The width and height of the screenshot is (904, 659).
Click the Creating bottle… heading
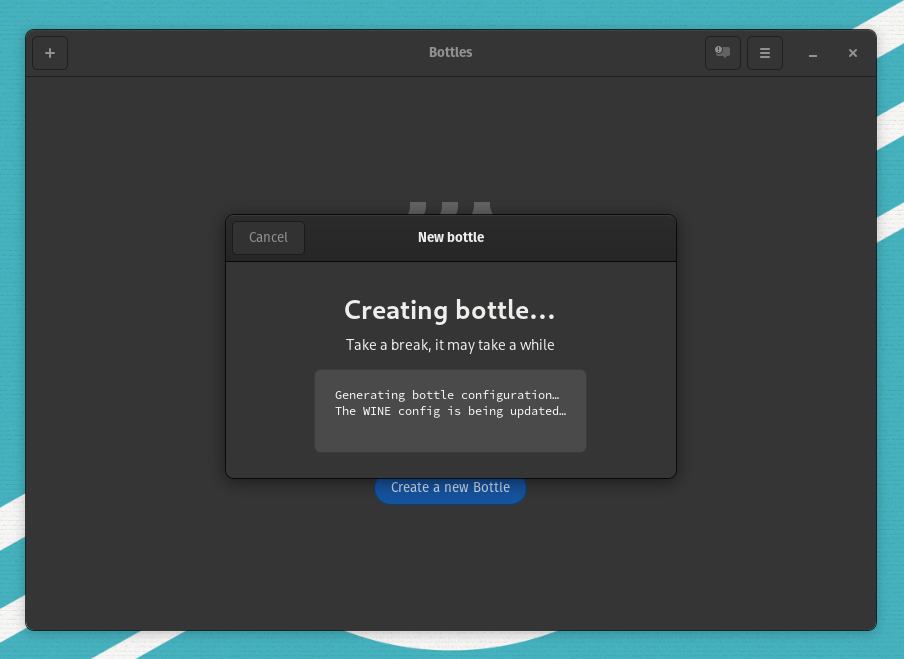449,310
